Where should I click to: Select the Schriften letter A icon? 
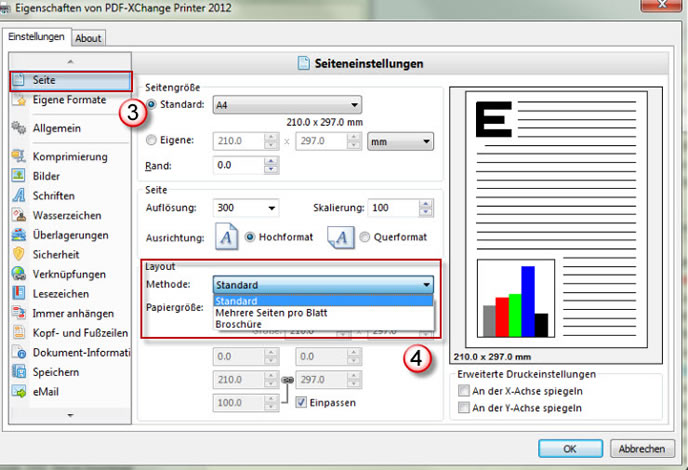(x=19, y=196)
